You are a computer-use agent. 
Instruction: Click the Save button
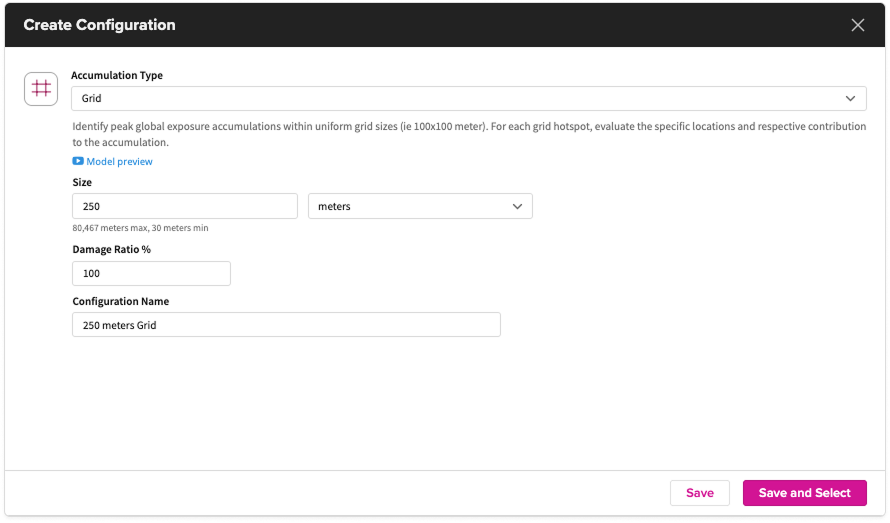(699, 493)
